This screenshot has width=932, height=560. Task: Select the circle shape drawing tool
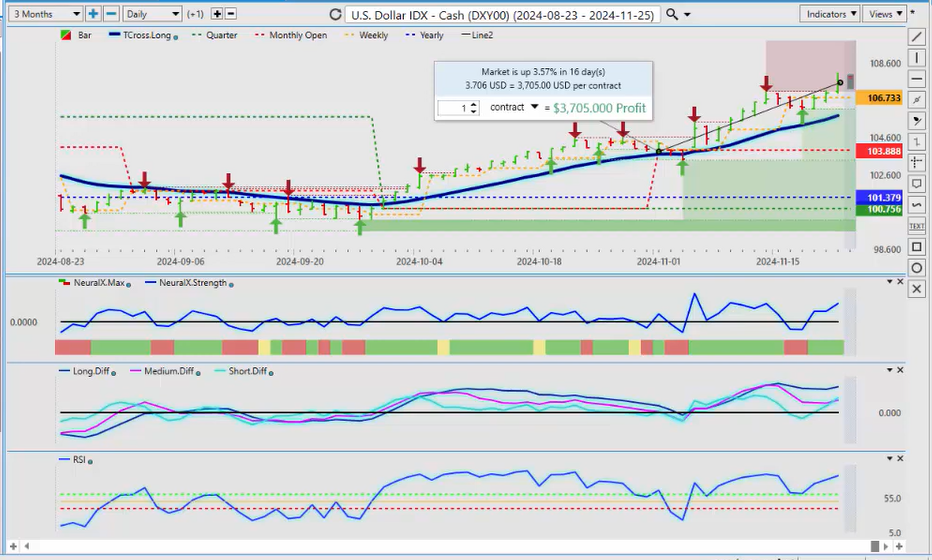(917, 268)
